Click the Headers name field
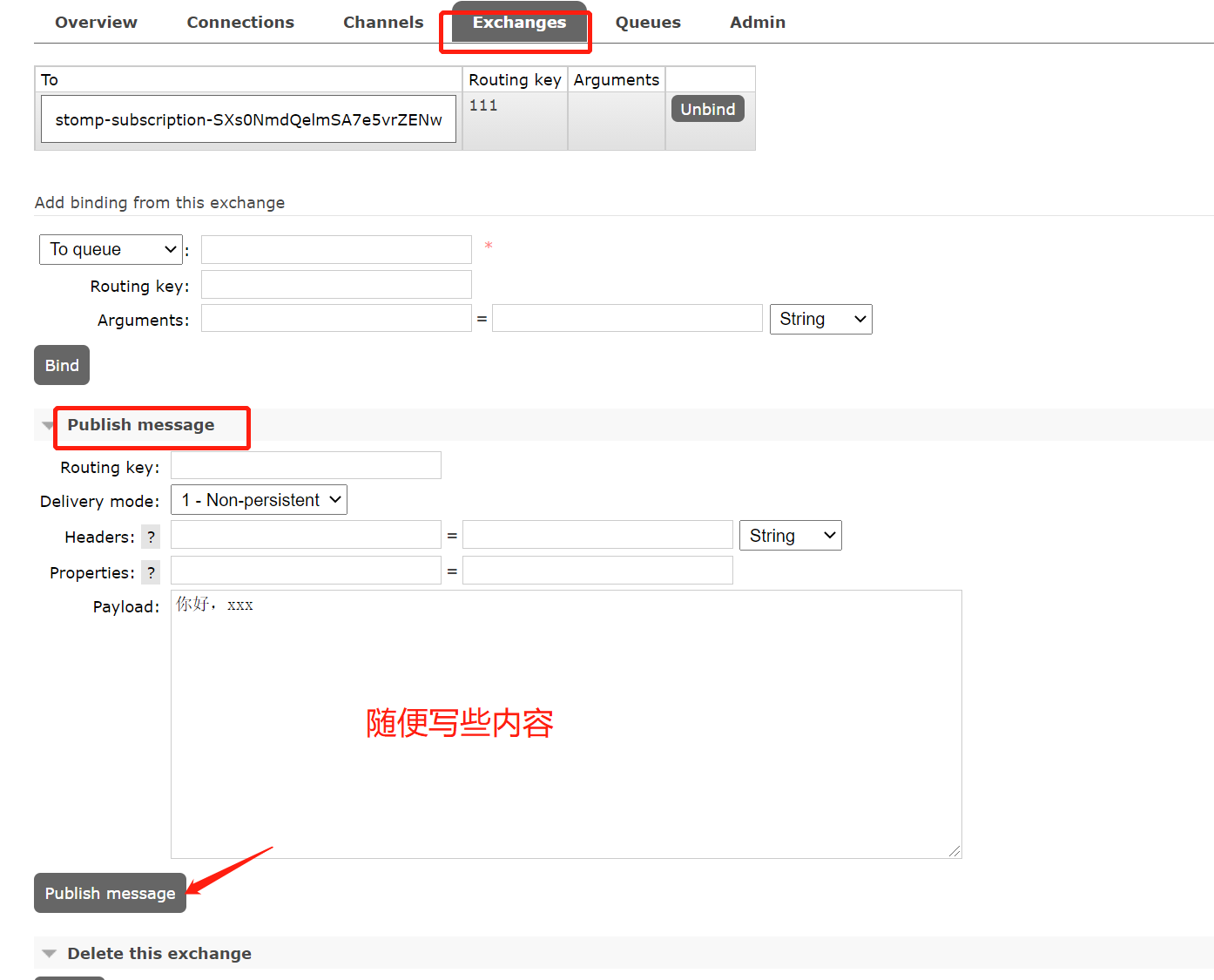This screenshot has height=980, width=1214. click(306, 535)
